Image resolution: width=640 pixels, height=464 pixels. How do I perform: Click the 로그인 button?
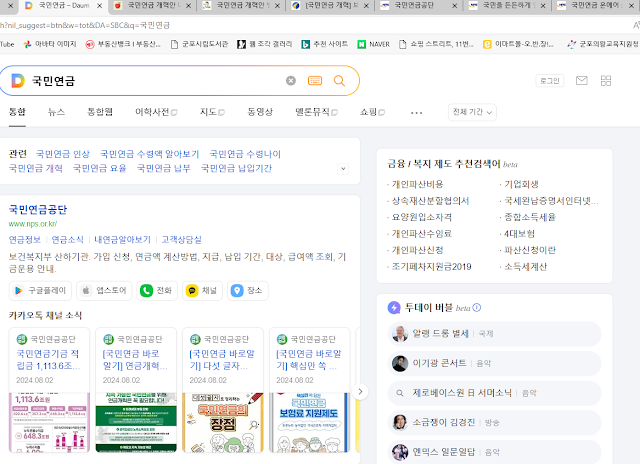[550, 81]
